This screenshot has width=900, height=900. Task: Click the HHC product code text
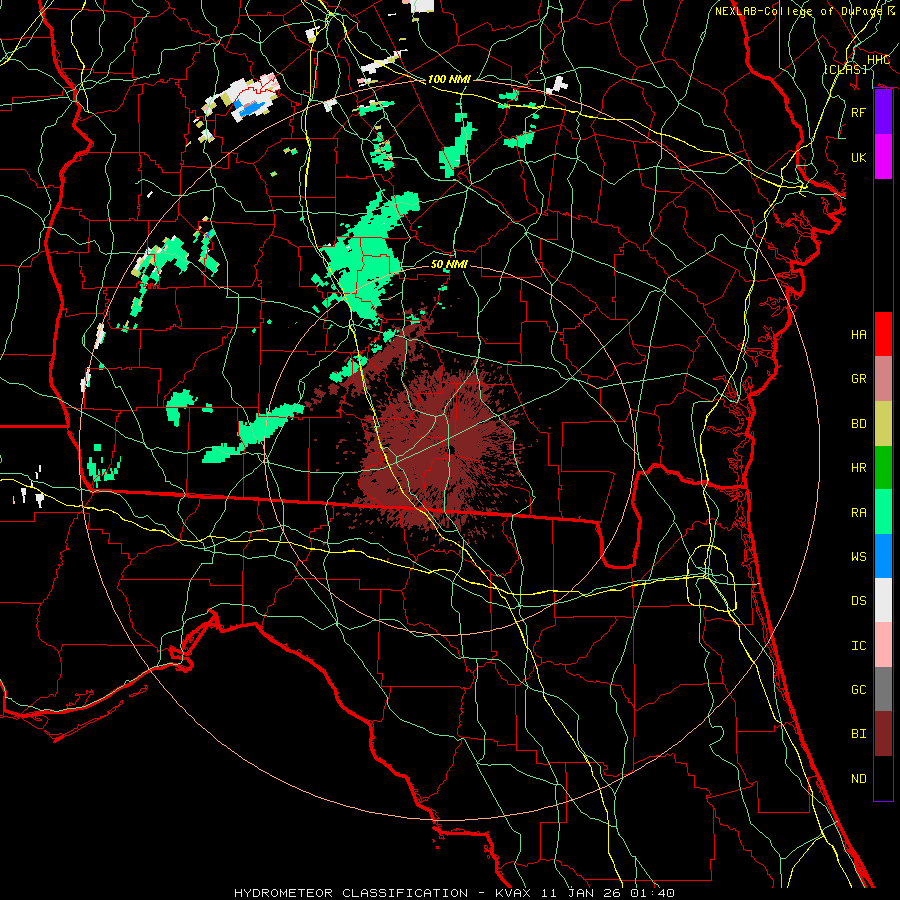coord(879,60)
